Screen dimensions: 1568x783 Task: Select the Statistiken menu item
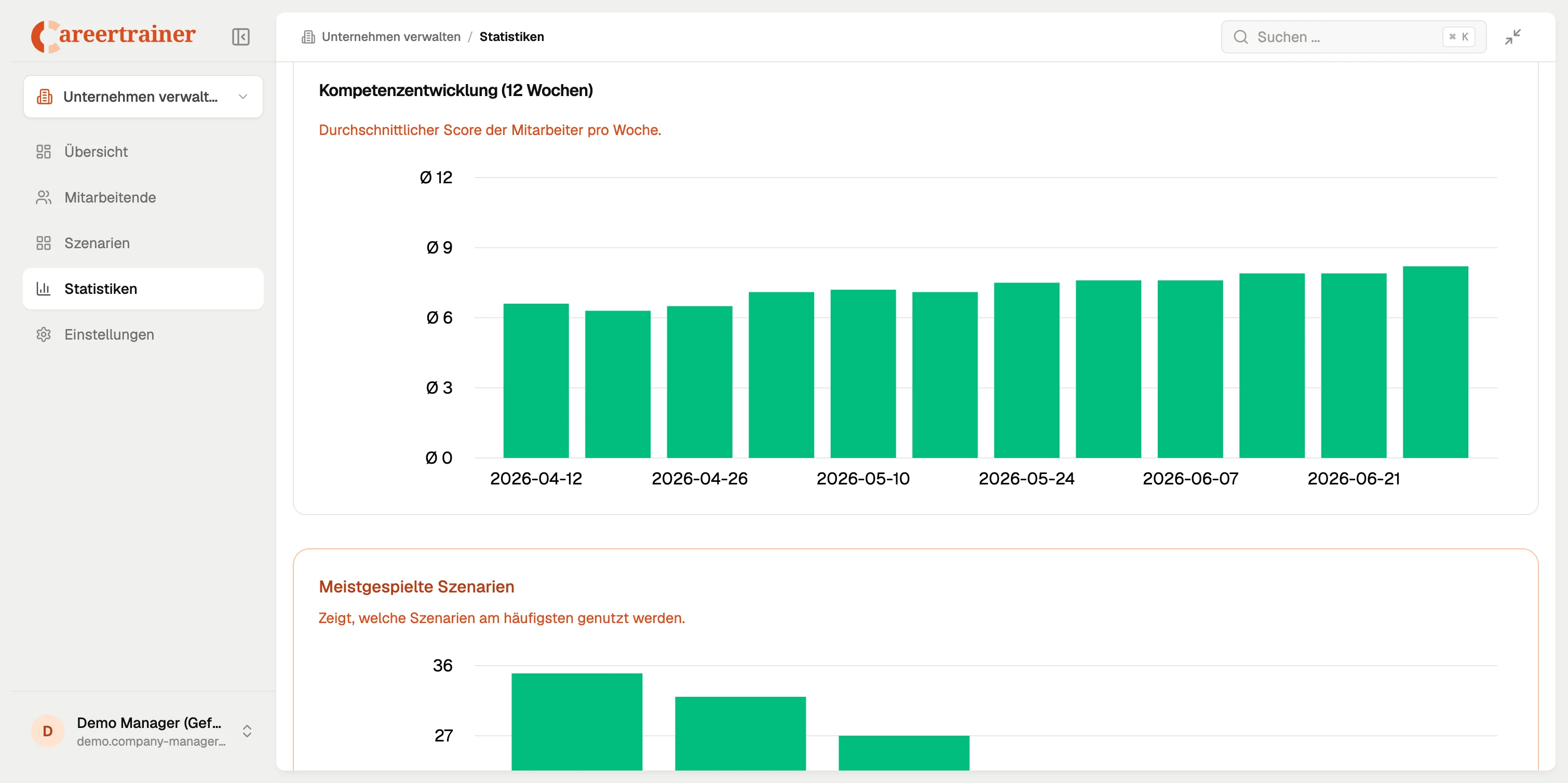tap(143, 289)
